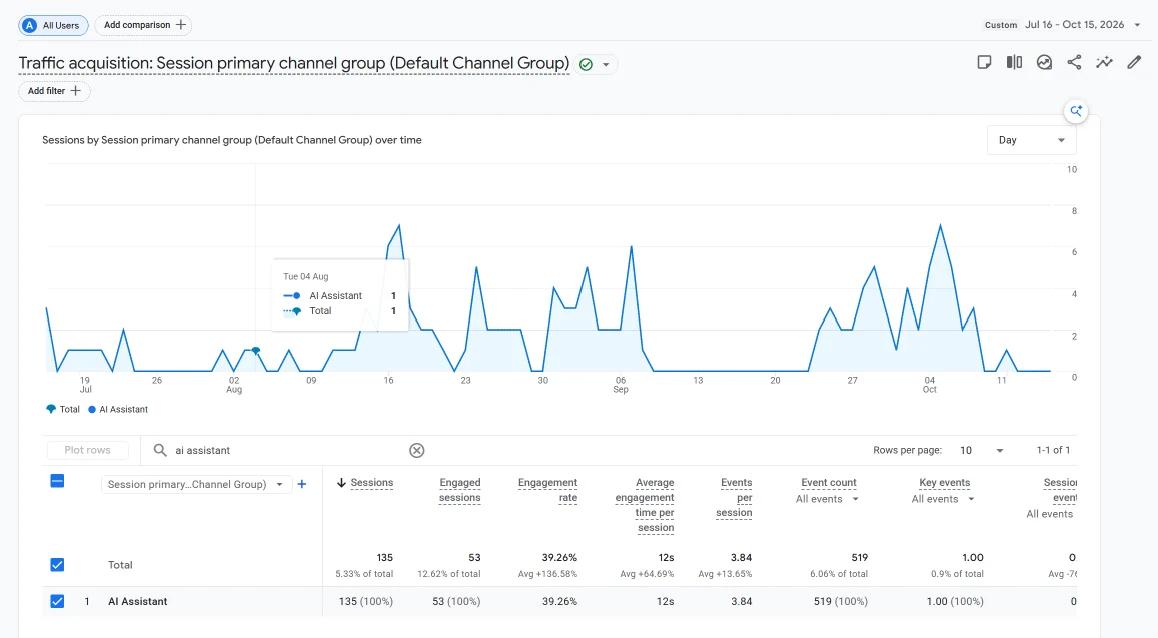The height and width of the screenshot is (638, 1158).
Task: Sort by Engagement rate column
Action: (x=547, y=490)
